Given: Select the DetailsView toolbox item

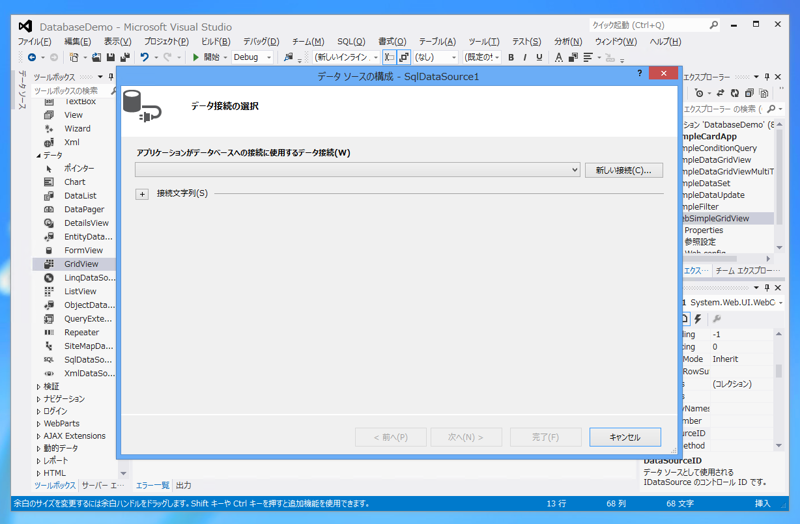Looking at the screenshot, I should tap(74, 223).
